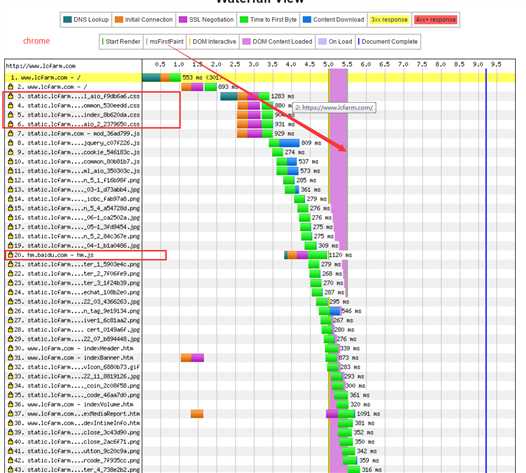
Task: Select request 24 echat png row label
Action: [77, 292]
